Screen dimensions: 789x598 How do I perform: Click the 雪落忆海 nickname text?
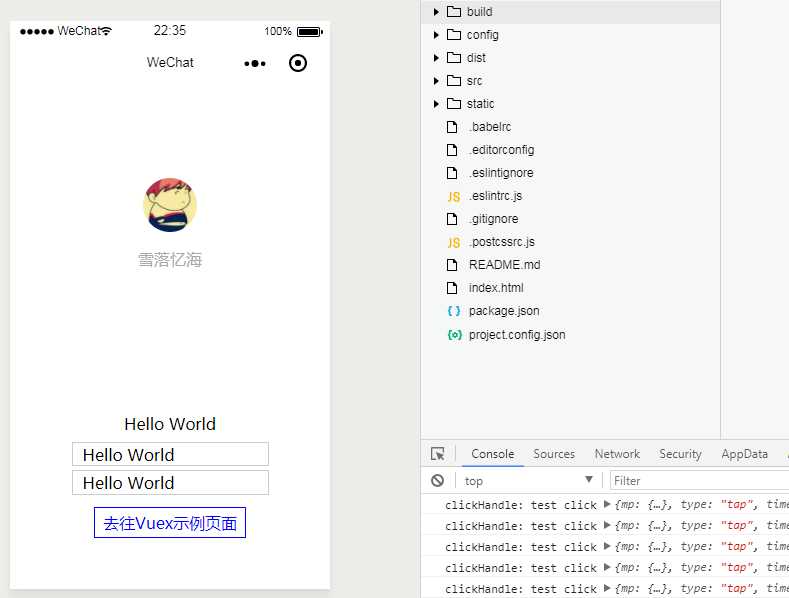click(x=170, y=260)
